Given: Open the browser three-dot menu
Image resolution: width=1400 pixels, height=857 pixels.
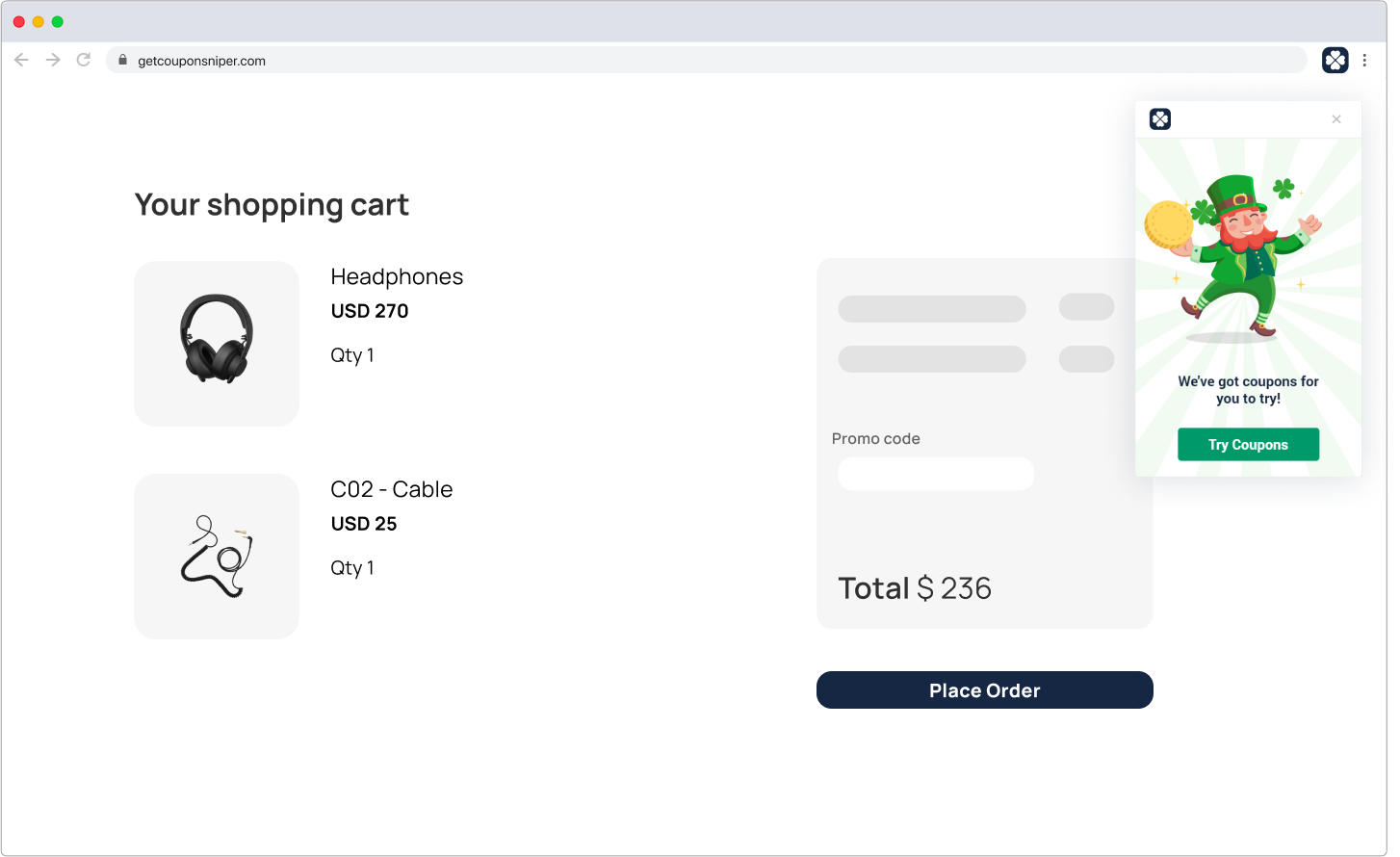Looking at the screenshot, I should (x=1364, y=60).
